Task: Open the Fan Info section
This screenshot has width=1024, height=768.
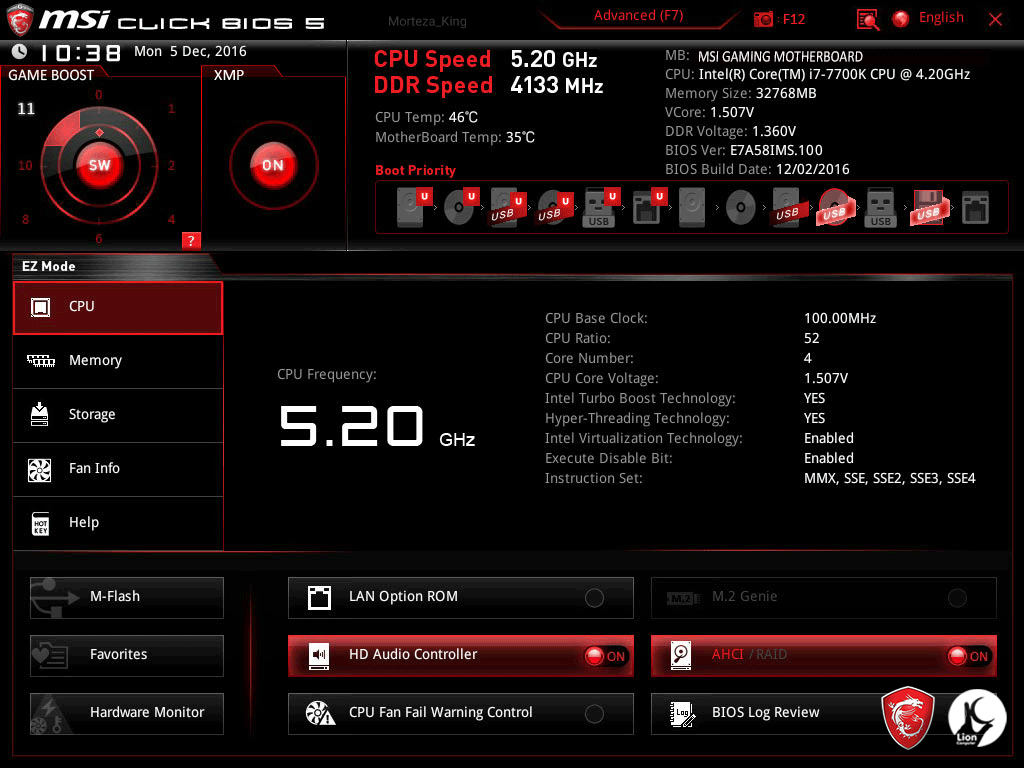Action: coord(118,469)
